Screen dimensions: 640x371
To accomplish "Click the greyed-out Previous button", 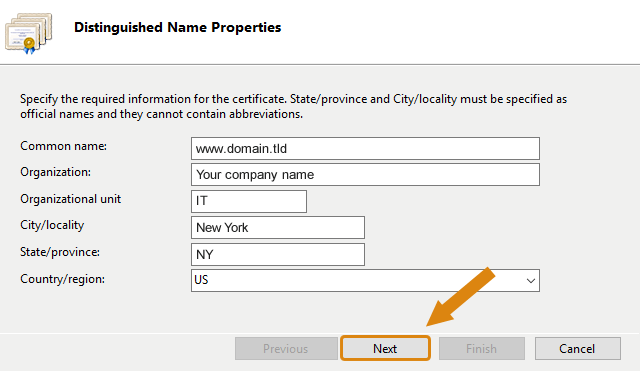I will pos(286,349).
